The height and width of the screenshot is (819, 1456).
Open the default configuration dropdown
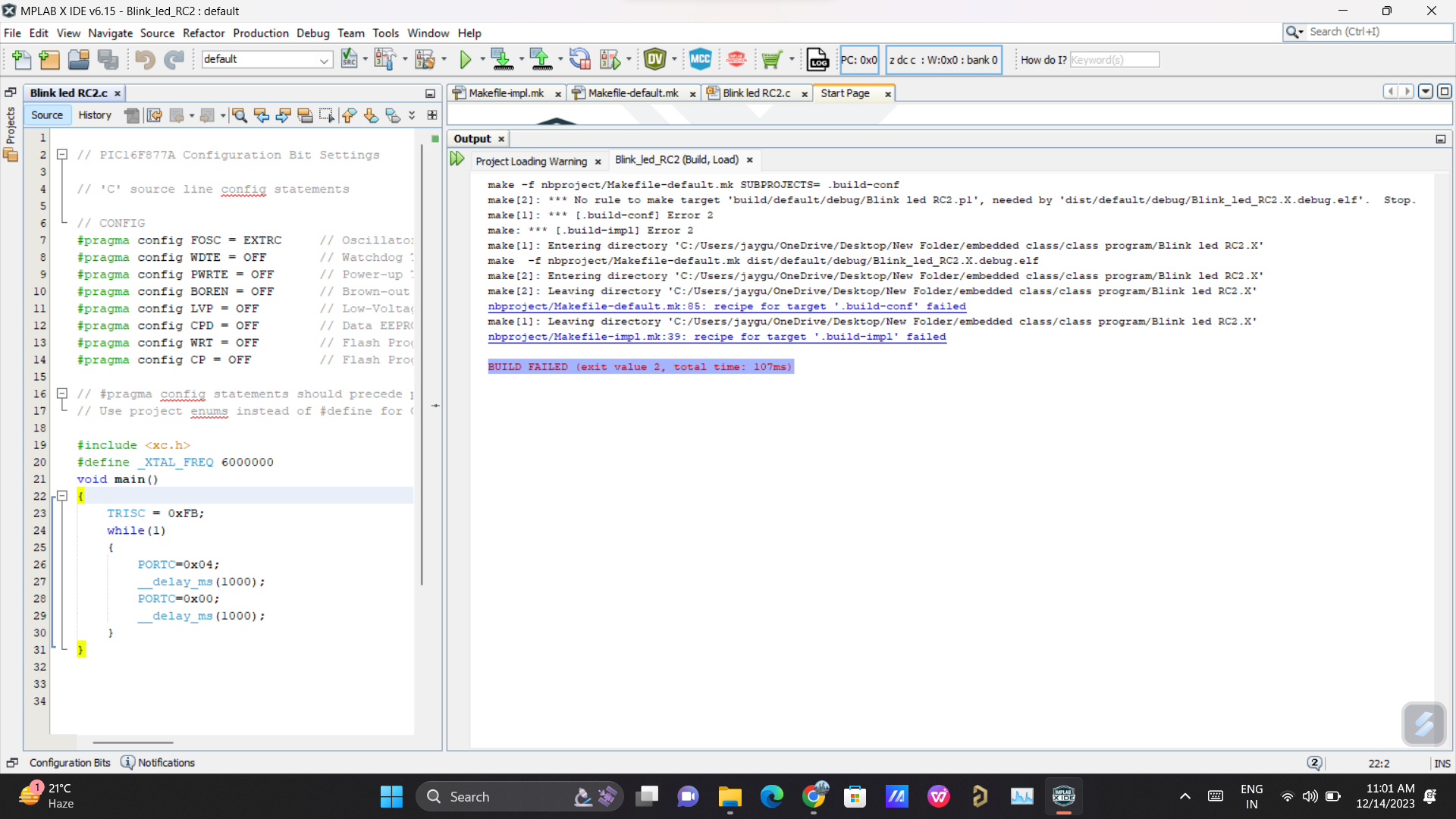[x=324, y=59]
